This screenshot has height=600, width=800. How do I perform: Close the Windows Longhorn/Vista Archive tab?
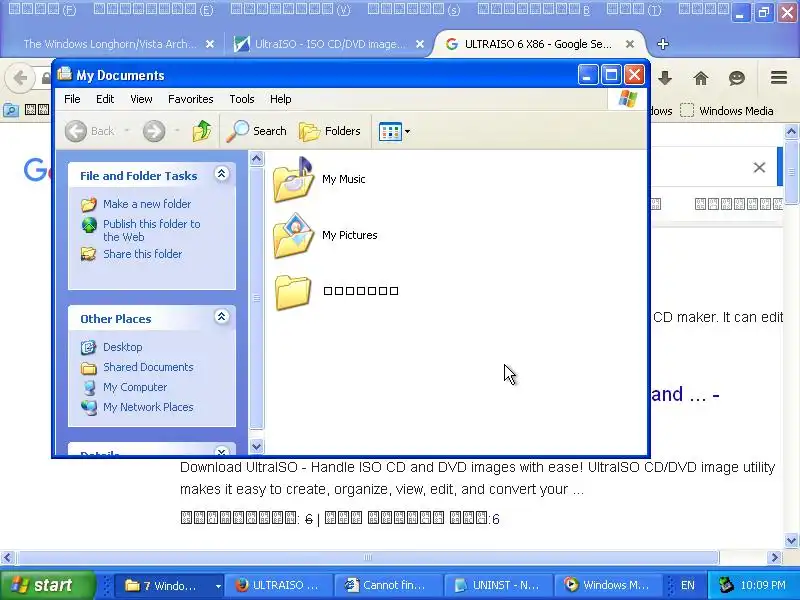[210, 44]
